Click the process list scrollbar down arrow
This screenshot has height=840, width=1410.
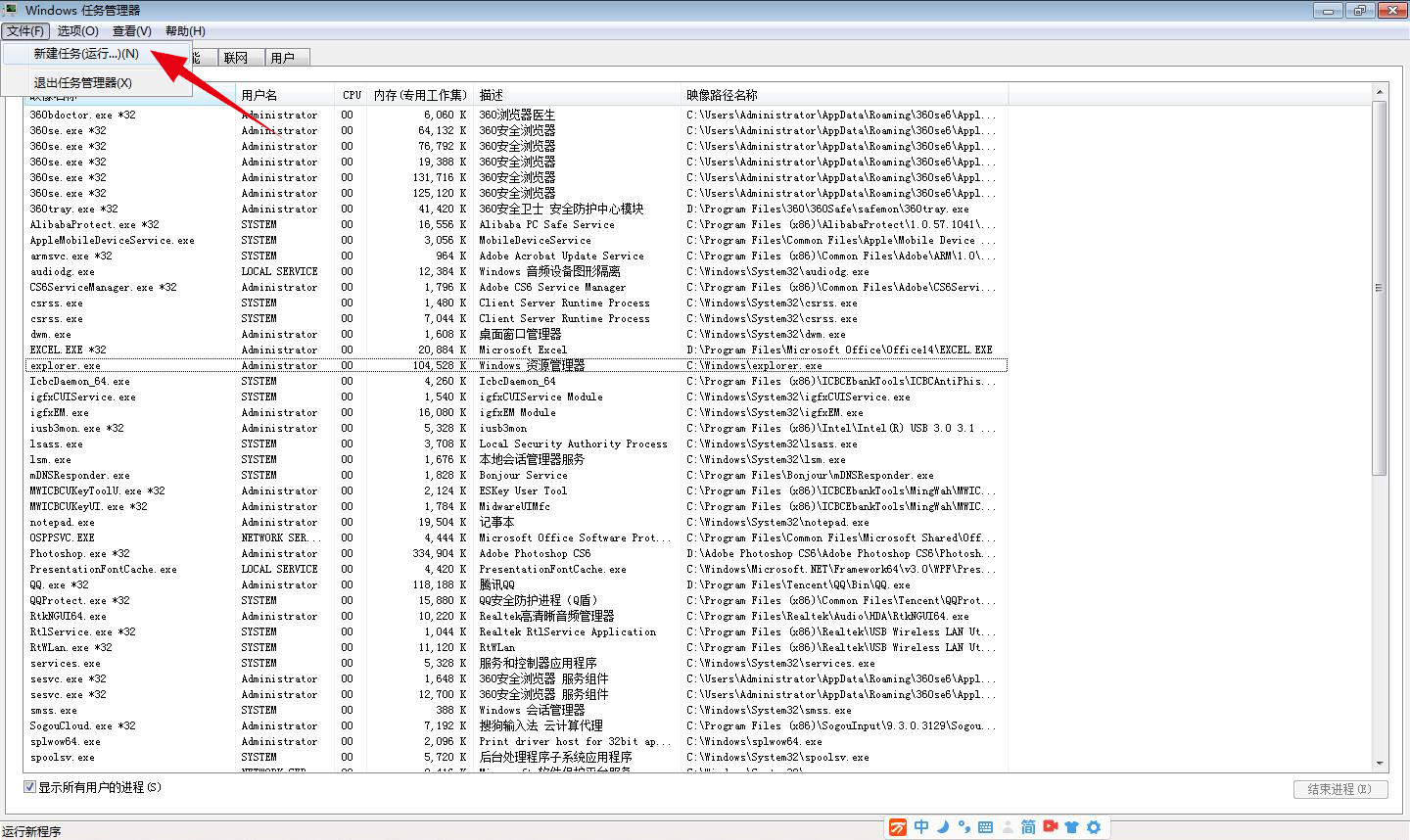pos(1380,763)
